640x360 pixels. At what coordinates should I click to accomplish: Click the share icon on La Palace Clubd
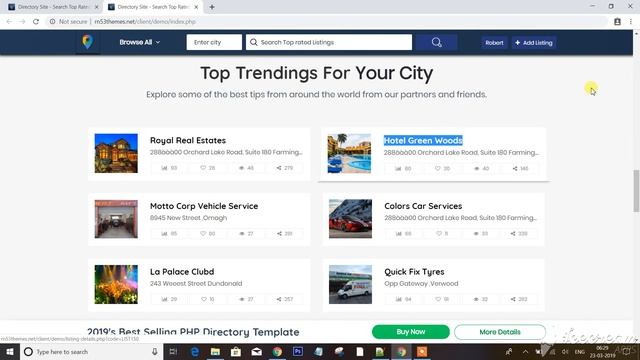tap(279, 299)
